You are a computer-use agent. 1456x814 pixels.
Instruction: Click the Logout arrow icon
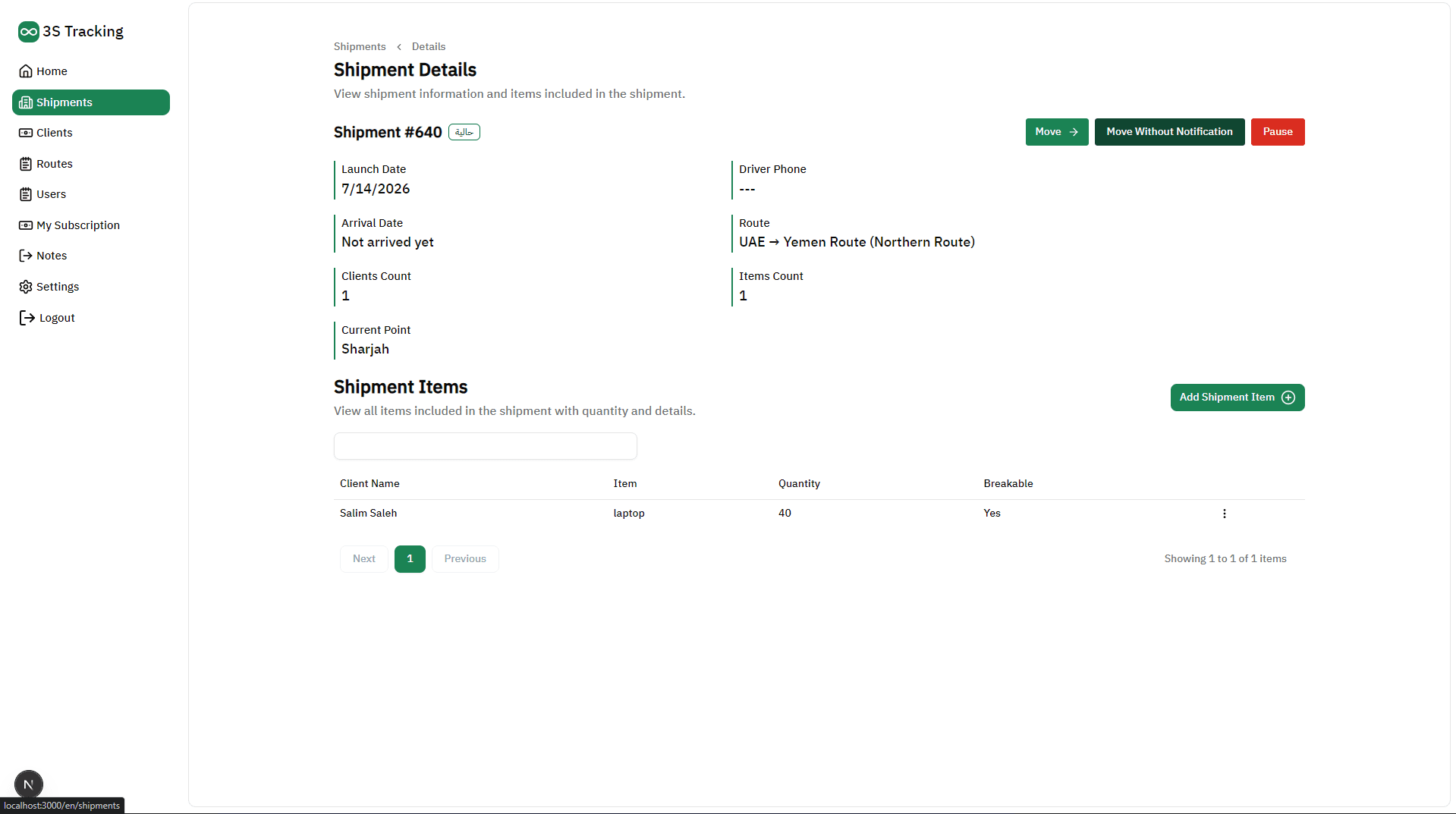point(27,318)
